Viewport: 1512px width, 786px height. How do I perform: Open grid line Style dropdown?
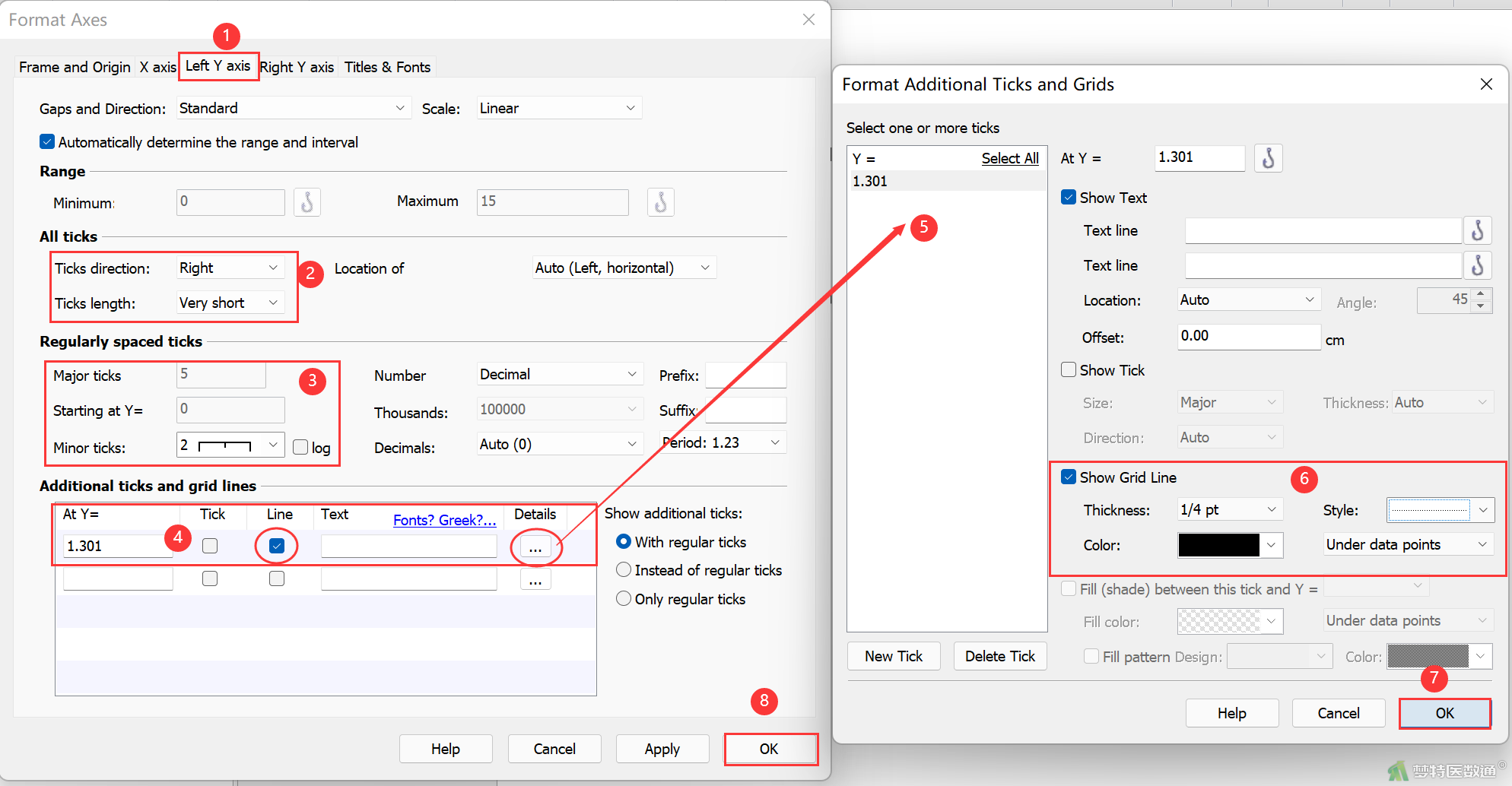pyautogui.click(x=1440, y=510)
